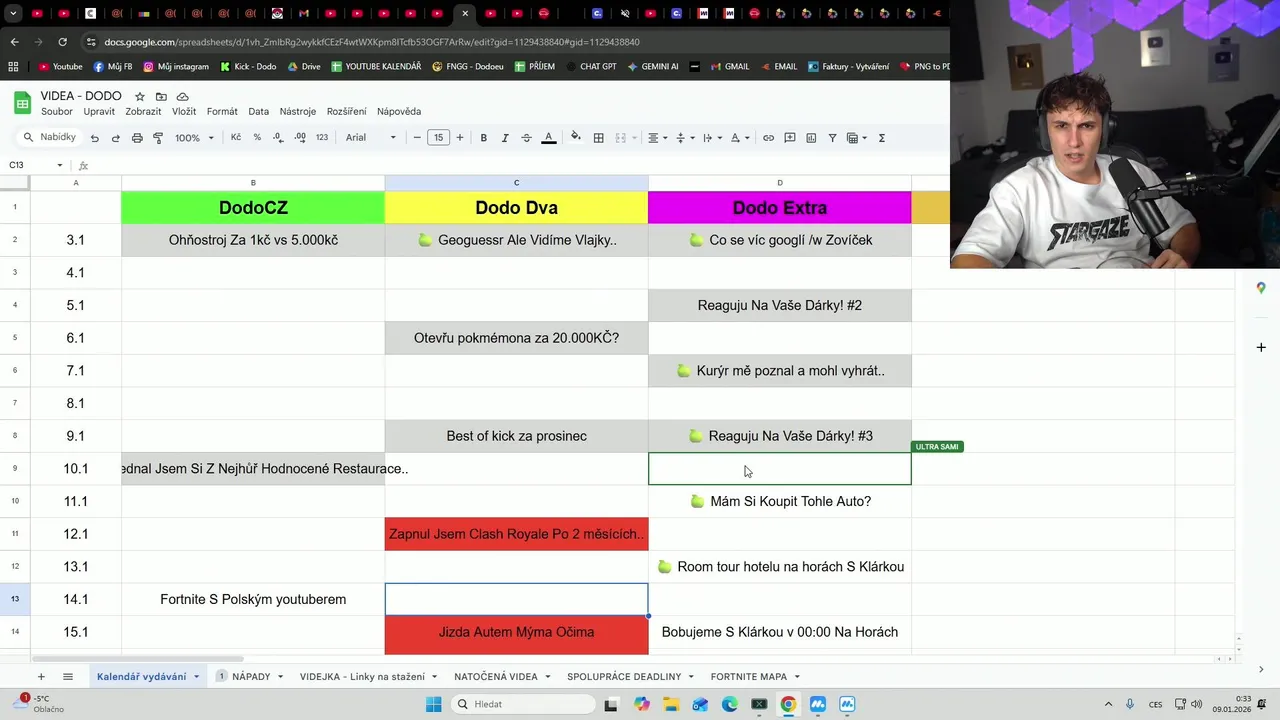Open the Soubor menu
1280x720 pixels.
(57, 111)
